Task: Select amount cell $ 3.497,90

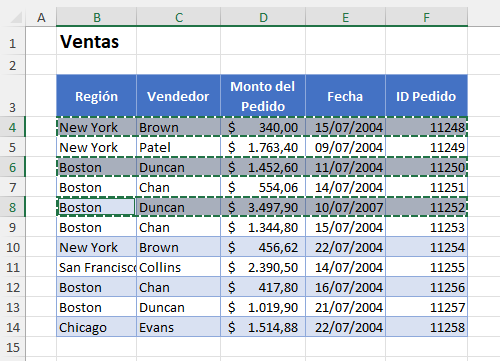Action: pyautogui.click(x=263, y=207)
